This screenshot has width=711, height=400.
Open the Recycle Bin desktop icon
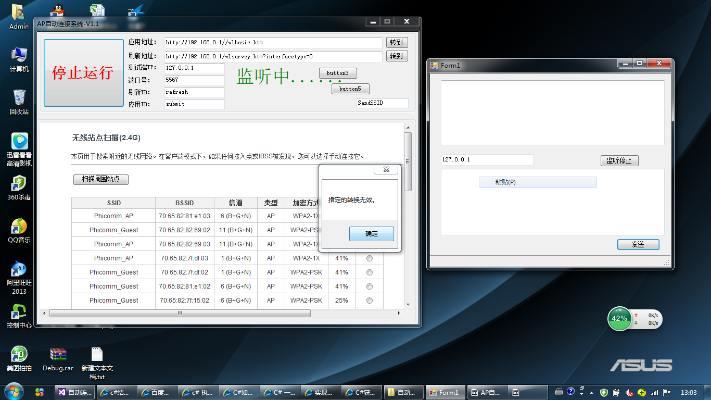click(18, 100)
